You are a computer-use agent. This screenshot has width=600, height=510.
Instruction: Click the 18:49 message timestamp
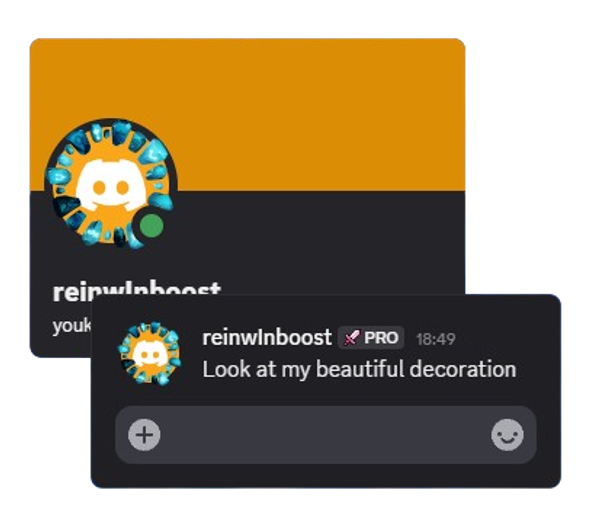tap(435, 339)
